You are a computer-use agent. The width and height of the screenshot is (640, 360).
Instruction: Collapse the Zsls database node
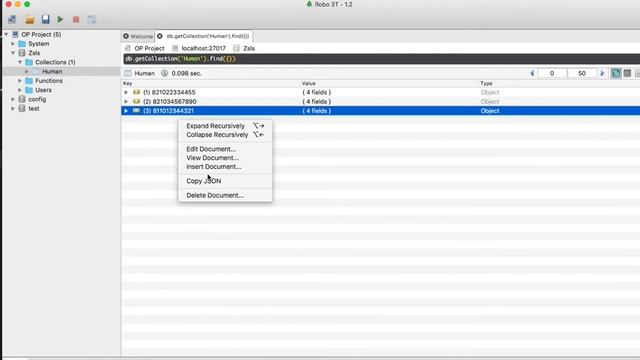[13, 53]
